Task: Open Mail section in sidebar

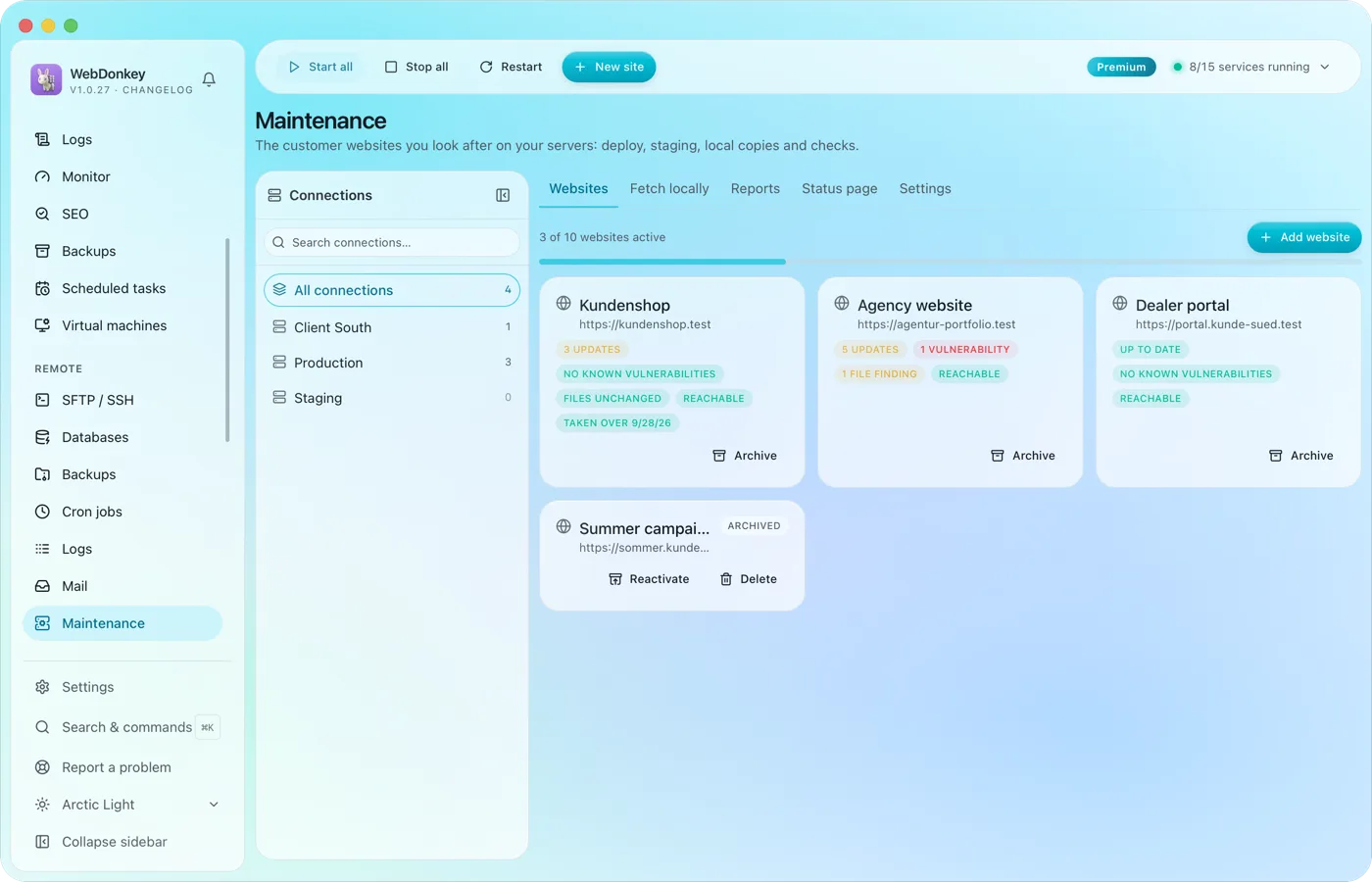Action: coord(122,586)
